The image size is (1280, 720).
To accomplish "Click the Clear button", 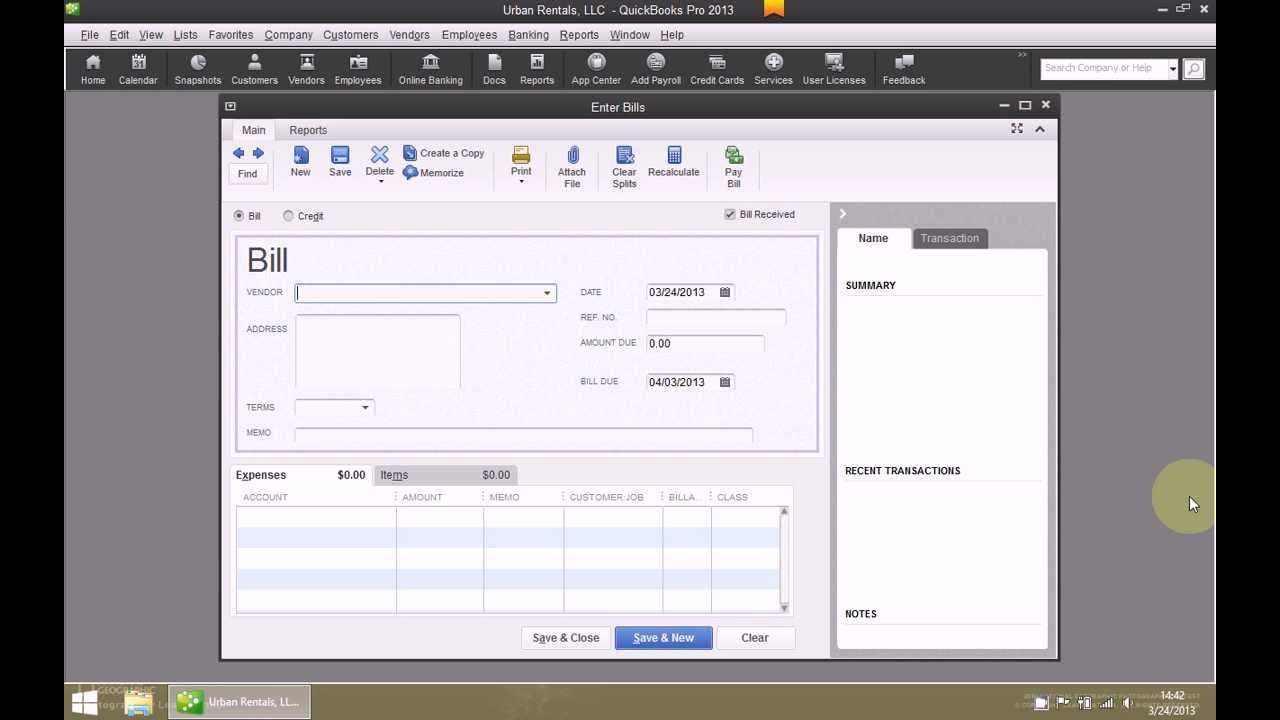I will coord(755,638).
